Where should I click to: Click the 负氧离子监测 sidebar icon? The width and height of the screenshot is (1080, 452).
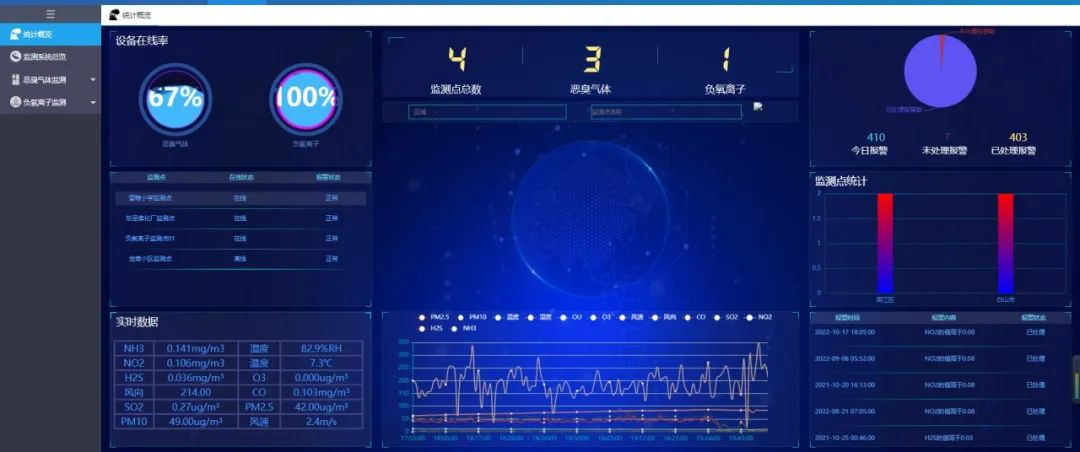15,102
